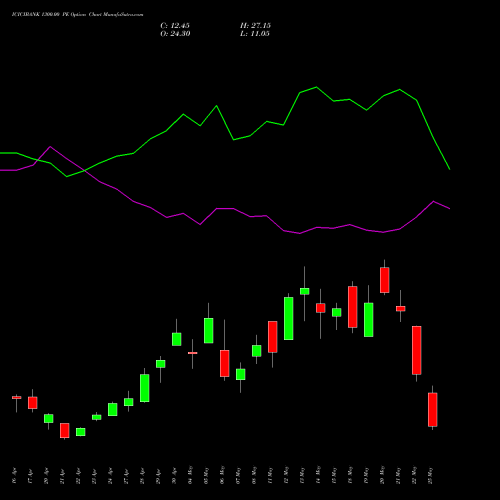
Task: Select the green candlestick above 05 May
Action: coord(209,330)
